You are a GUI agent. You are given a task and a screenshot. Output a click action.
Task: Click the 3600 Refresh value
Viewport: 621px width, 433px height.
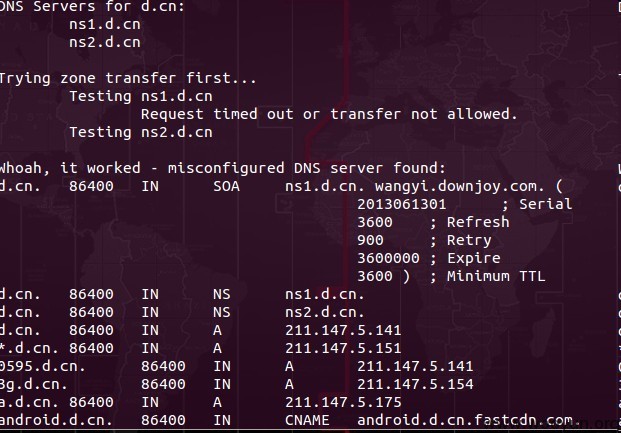click(x=375, y=222)
